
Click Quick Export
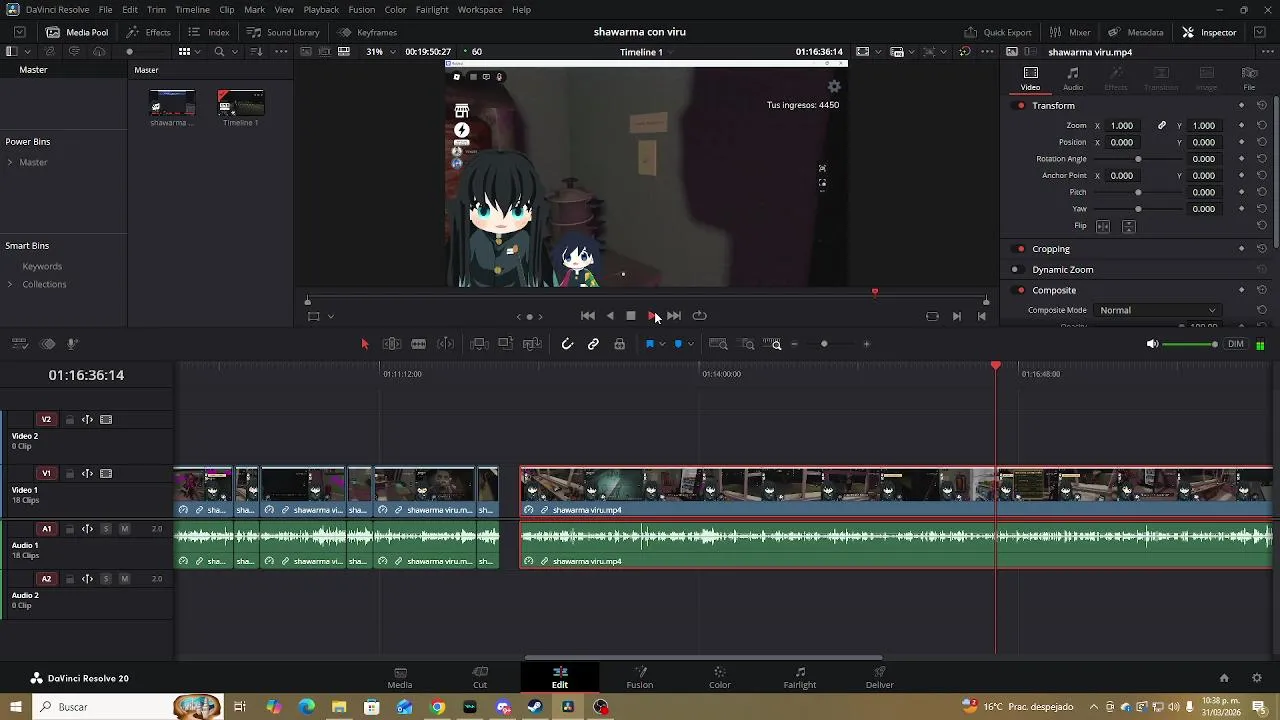[x=998, y=32]
